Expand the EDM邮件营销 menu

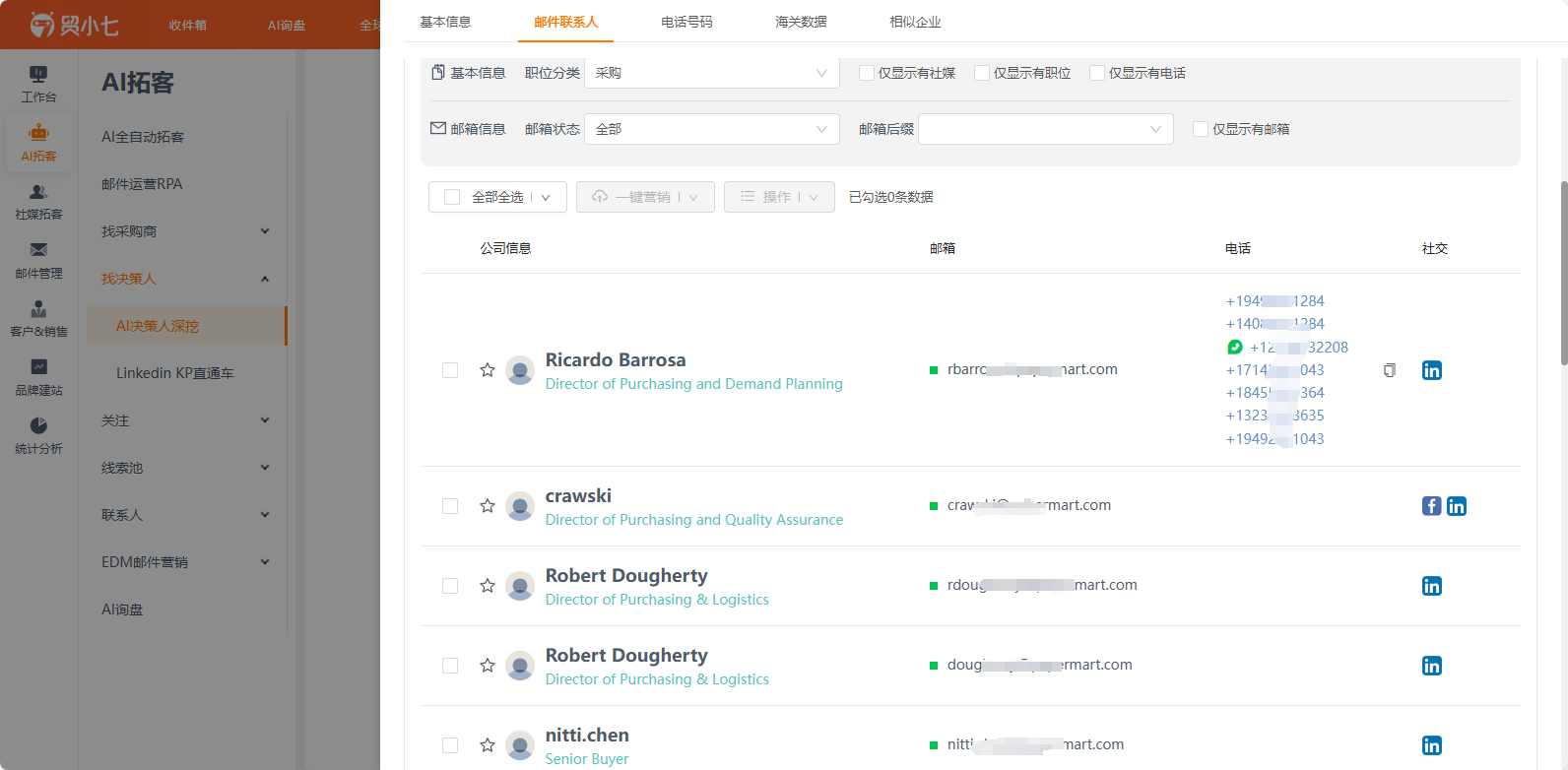[185, 562]
